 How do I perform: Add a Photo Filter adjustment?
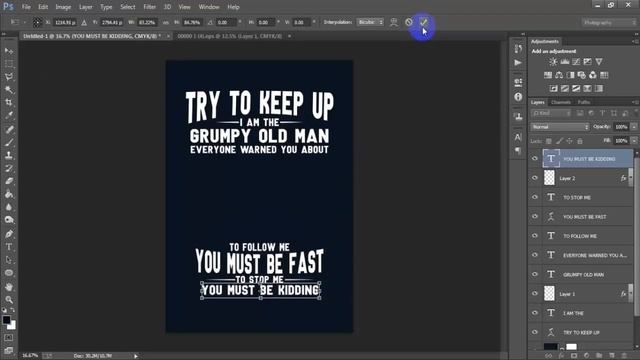(582, 75)
